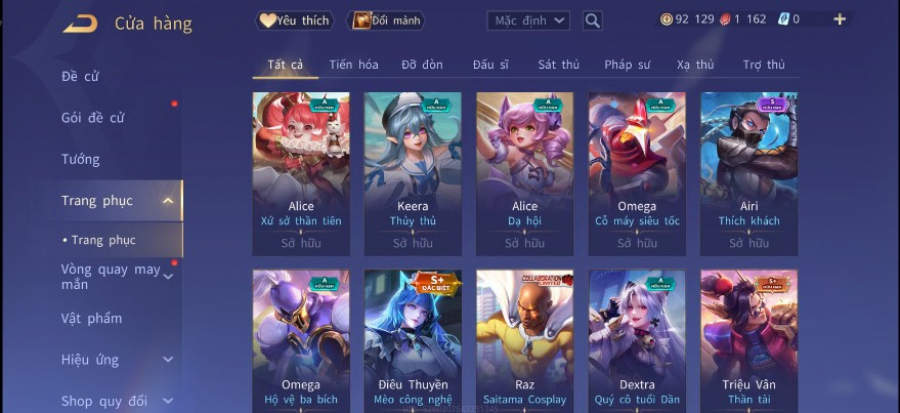Screen dimensions: 900x413
Task: Open Raz Saitama Cosplay skin card
Action: (525, 341)
